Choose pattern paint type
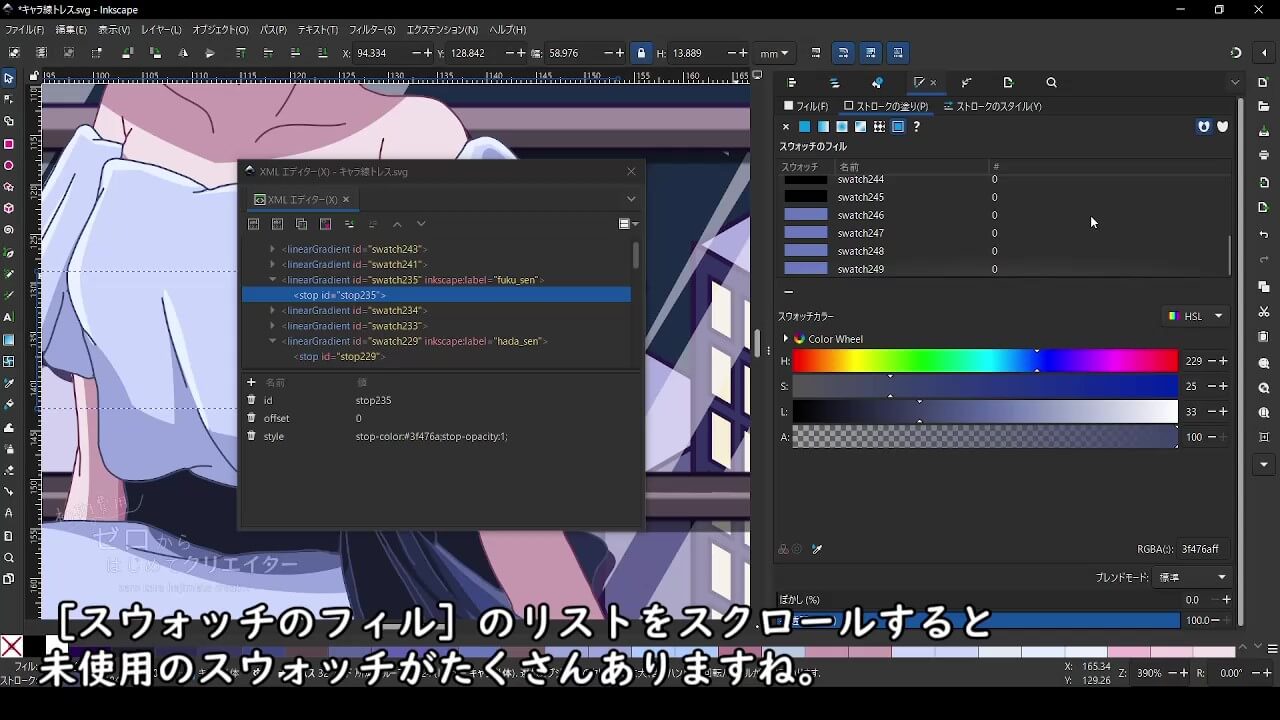Image resolution: width=1280 pixels, height=720 pixels. (x=879, y=127)
